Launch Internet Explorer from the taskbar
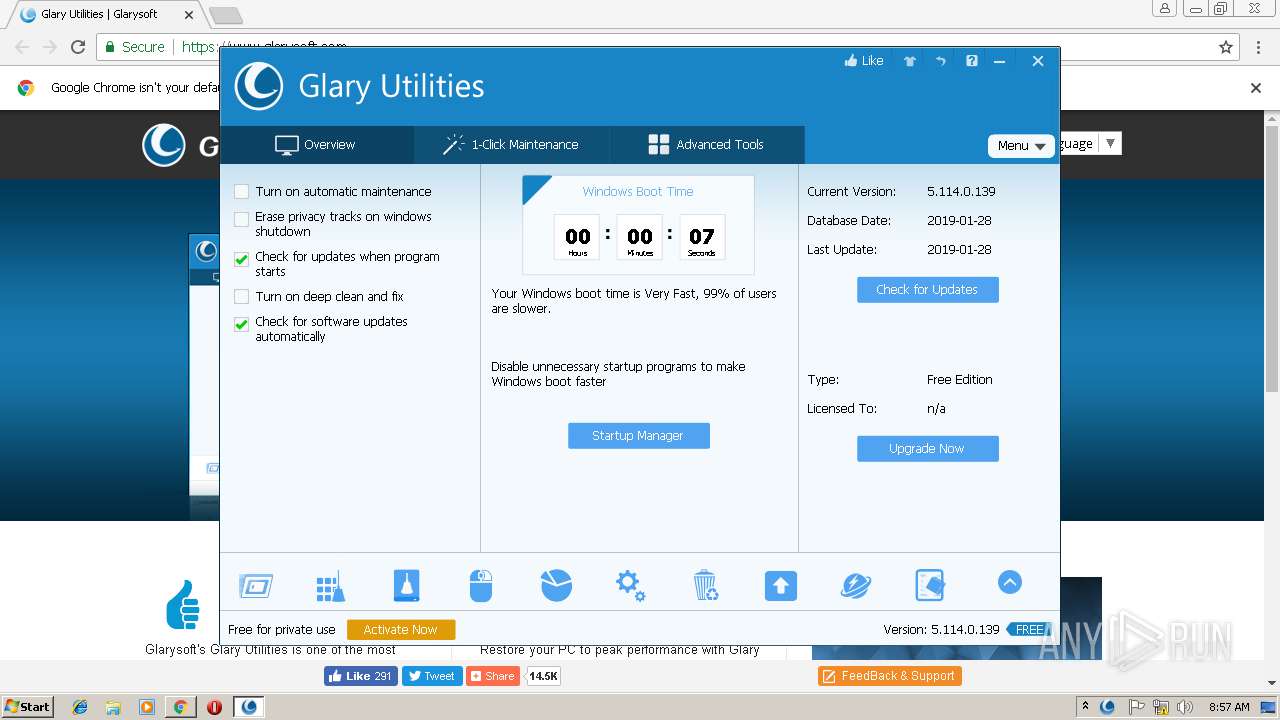This screenshot has height=720, width=1280. (x=80, y=707)
